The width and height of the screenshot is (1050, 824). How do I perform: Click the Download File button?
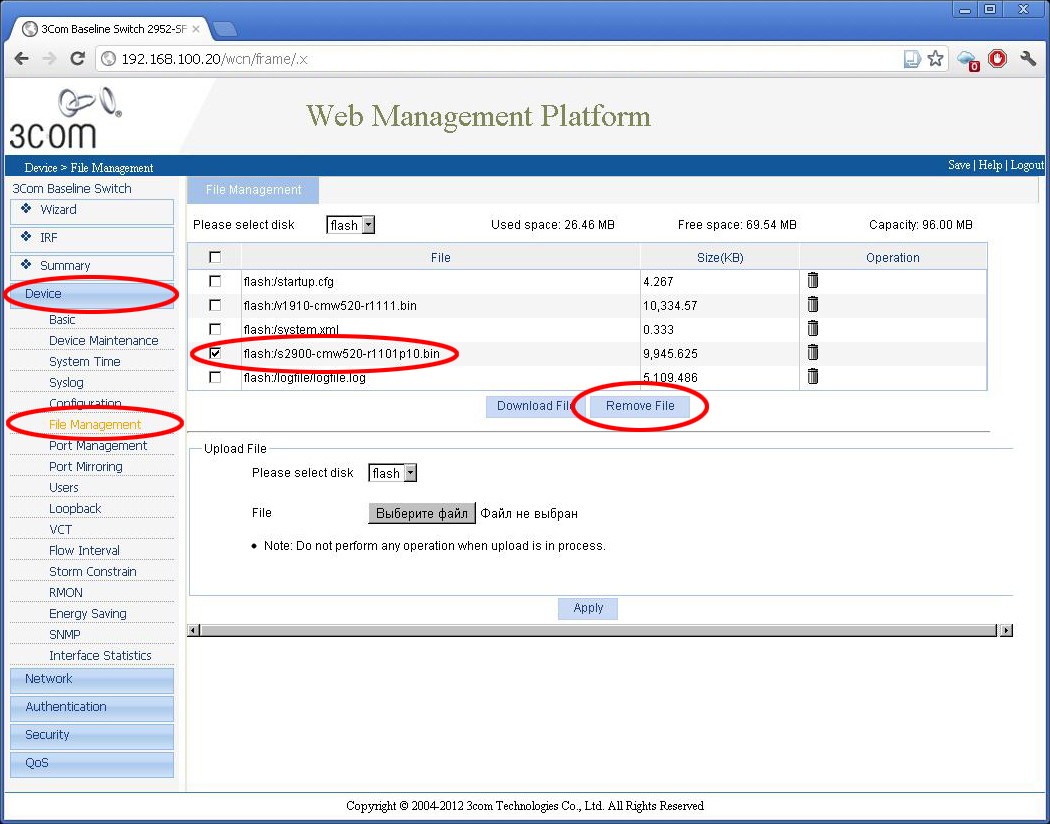(x=535, y=406)
